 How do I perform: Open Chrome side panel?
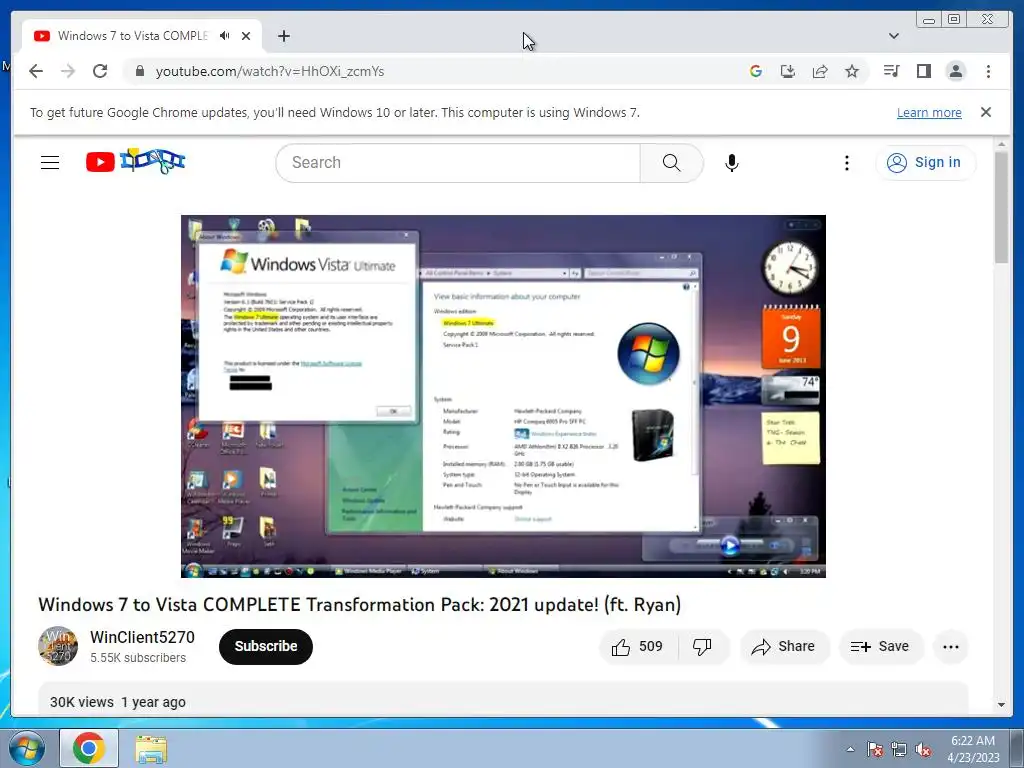923,71
